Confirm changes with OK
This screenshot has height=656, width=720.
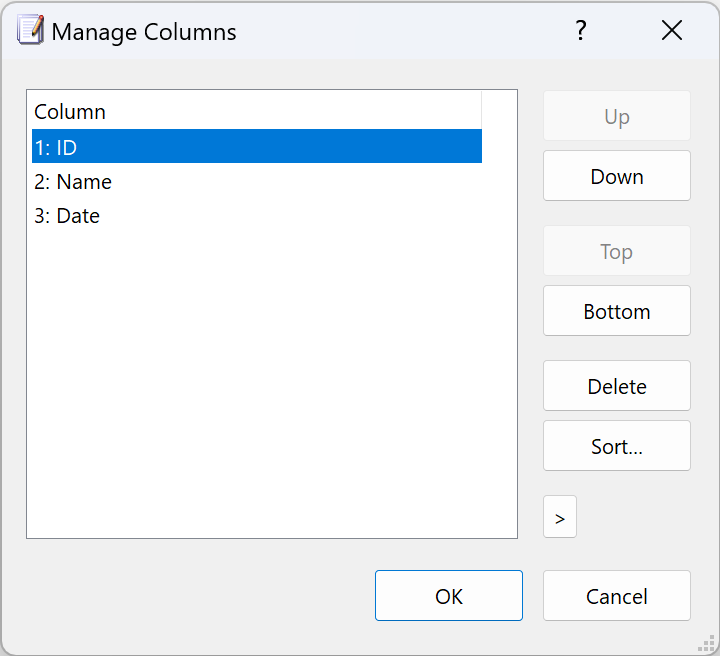(x=449, y=596)
